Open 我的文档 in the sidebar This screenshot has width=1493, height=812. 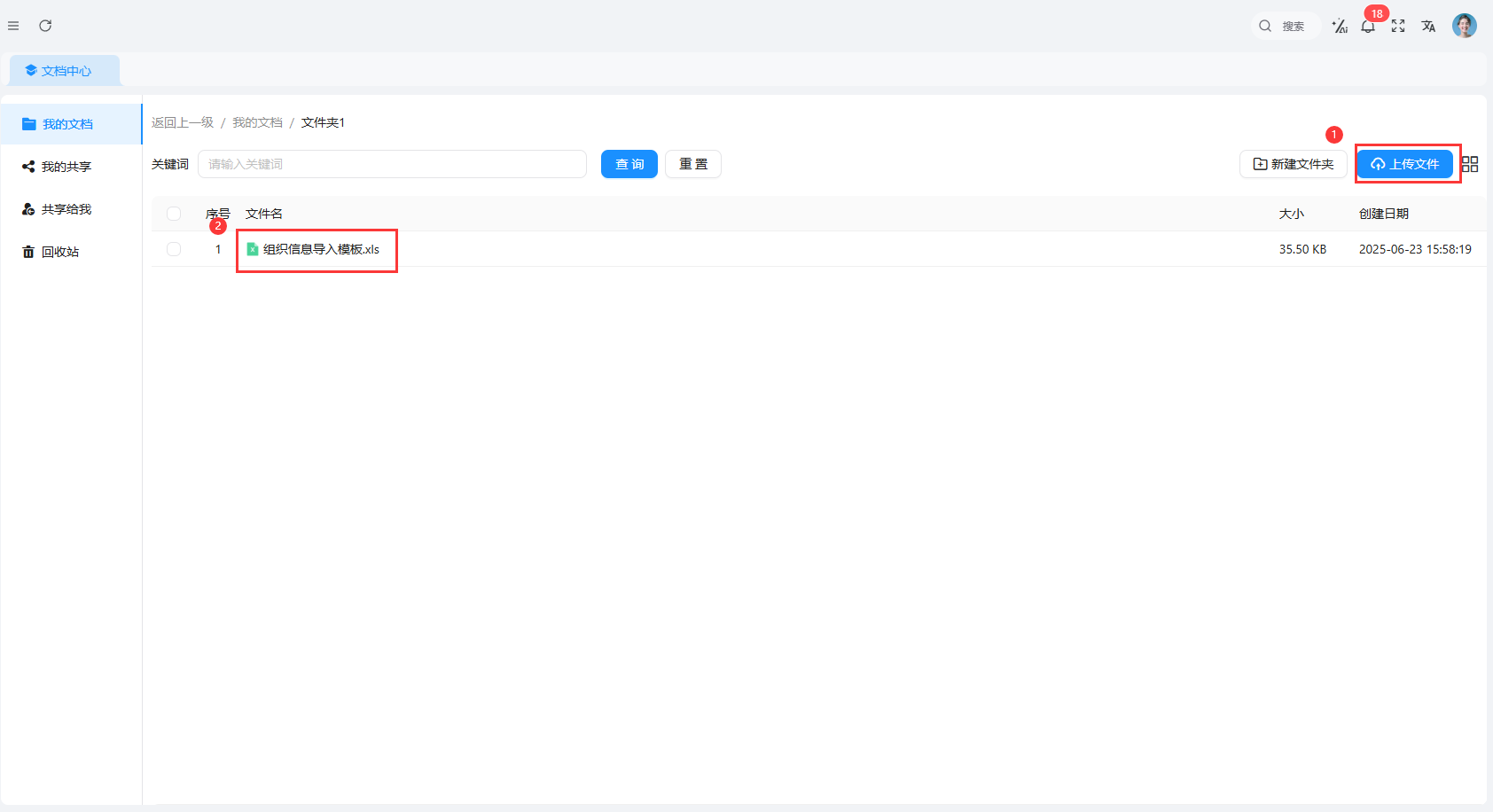[x=71, y=124]
